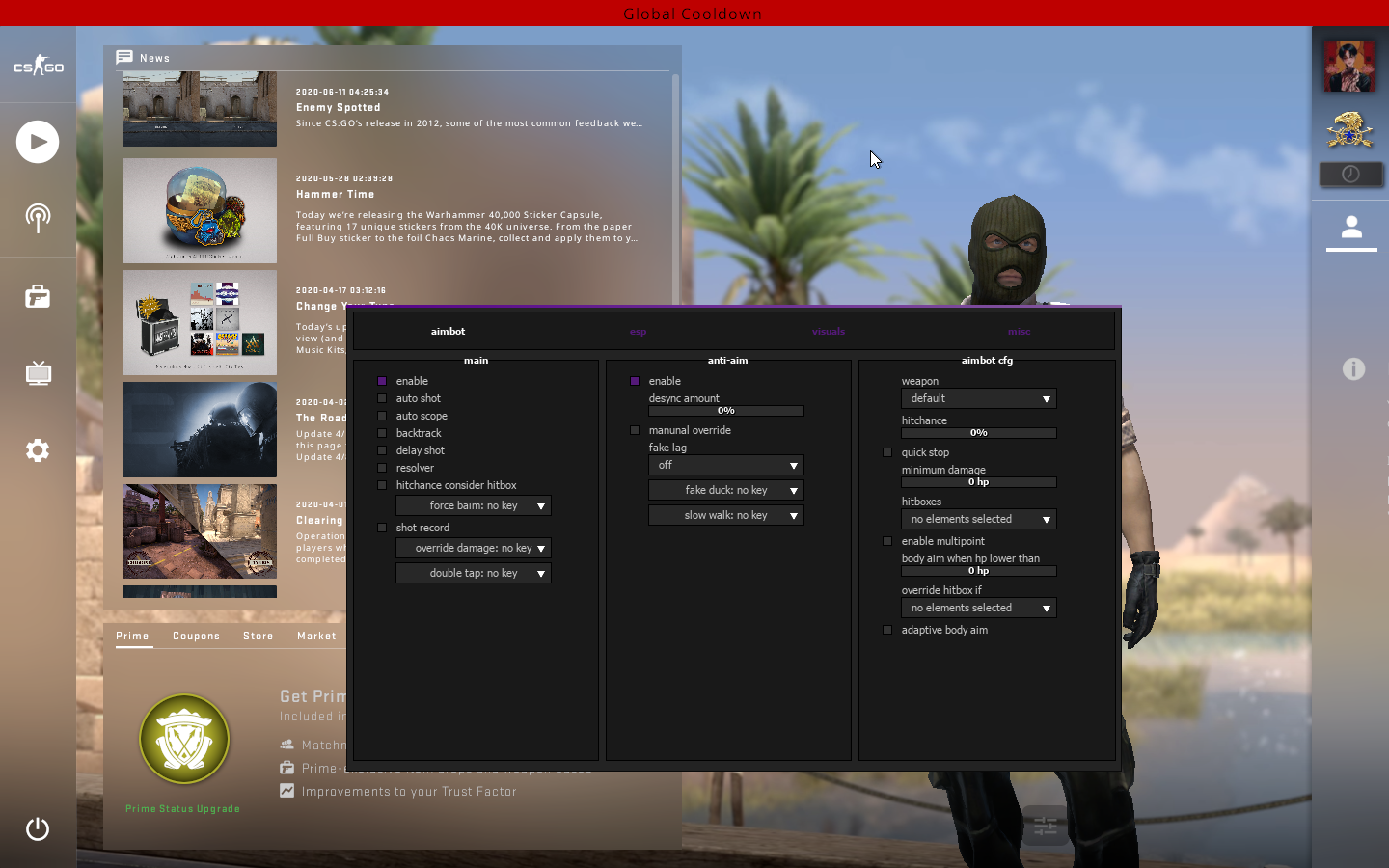The image size is (1389, 868).
Task: Click Prime Status Upgrade link
Action: tap(183, 808)
